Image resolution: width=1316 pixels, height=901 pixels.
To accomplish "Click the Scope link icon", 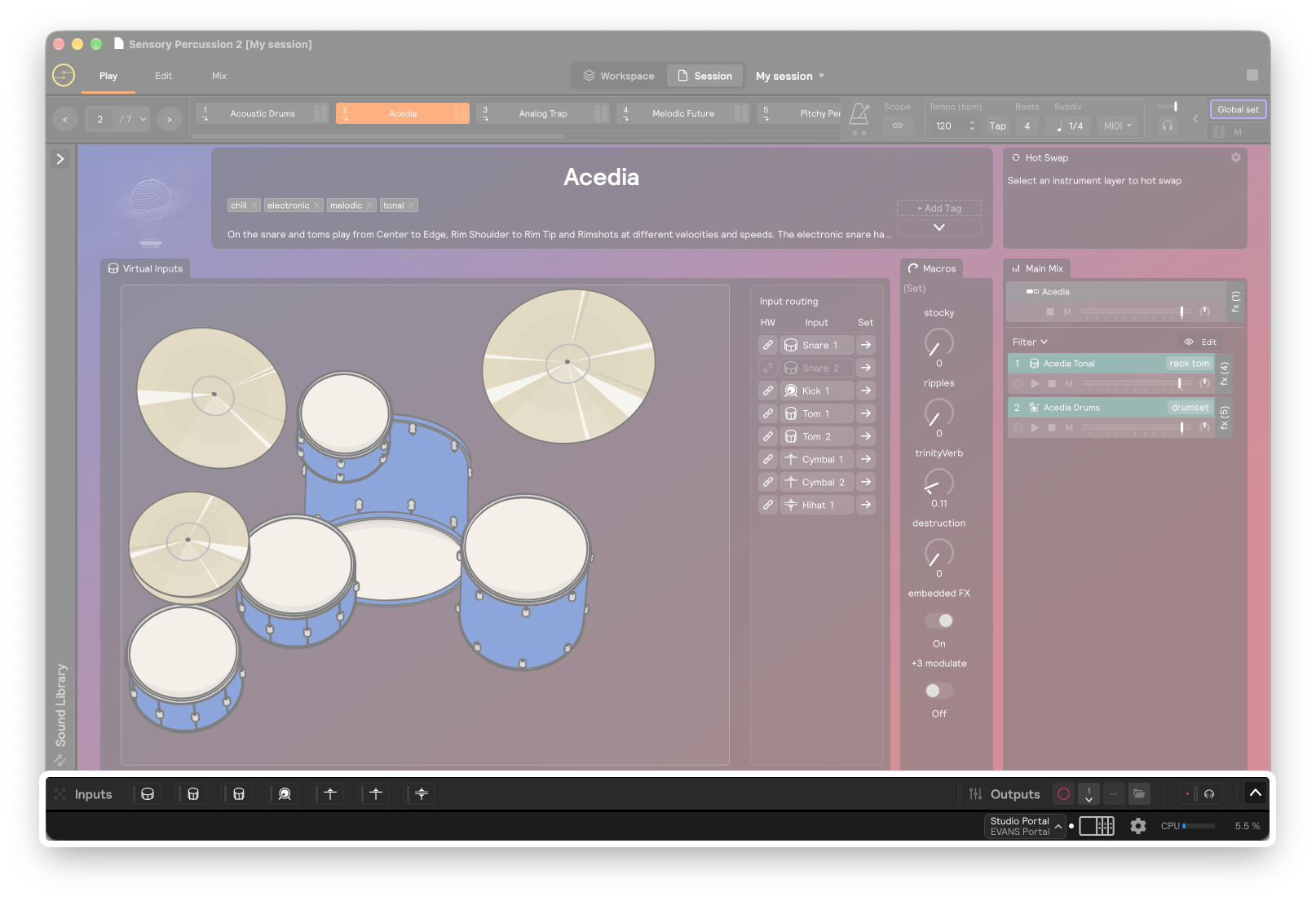I will pyautogui.click(x=898, y=126).
